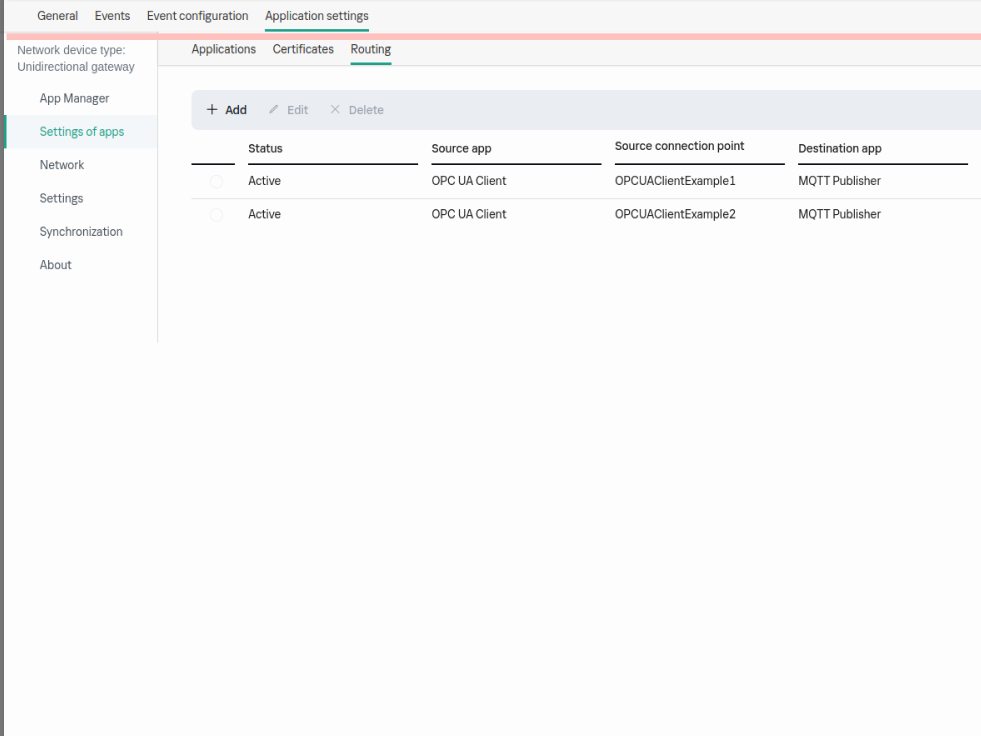
Task: Select Settings of apps in sidebar
Action: [82, 132]
